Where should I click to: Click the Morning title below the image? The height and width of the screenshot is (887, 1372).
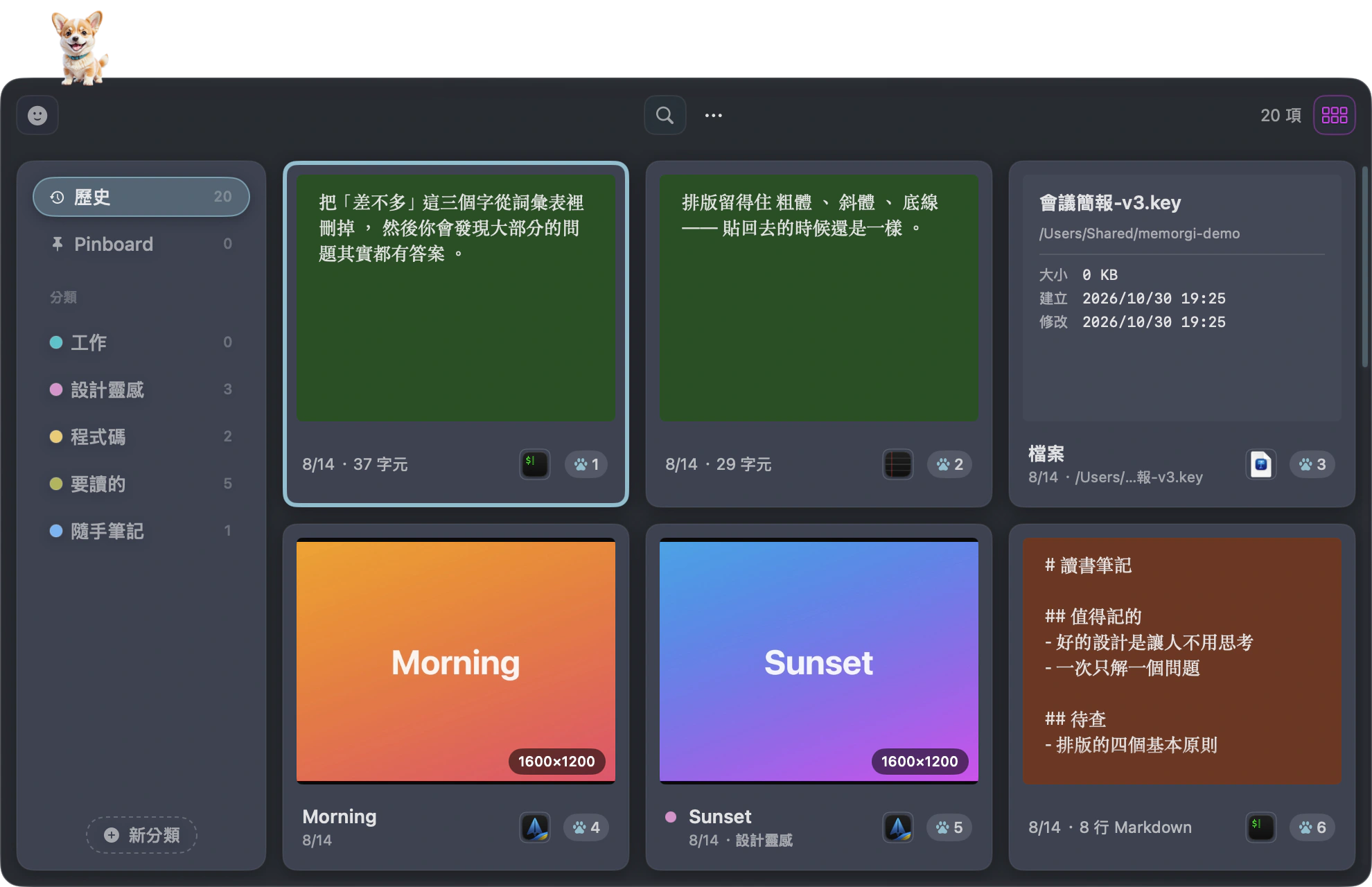pos(340,817)
